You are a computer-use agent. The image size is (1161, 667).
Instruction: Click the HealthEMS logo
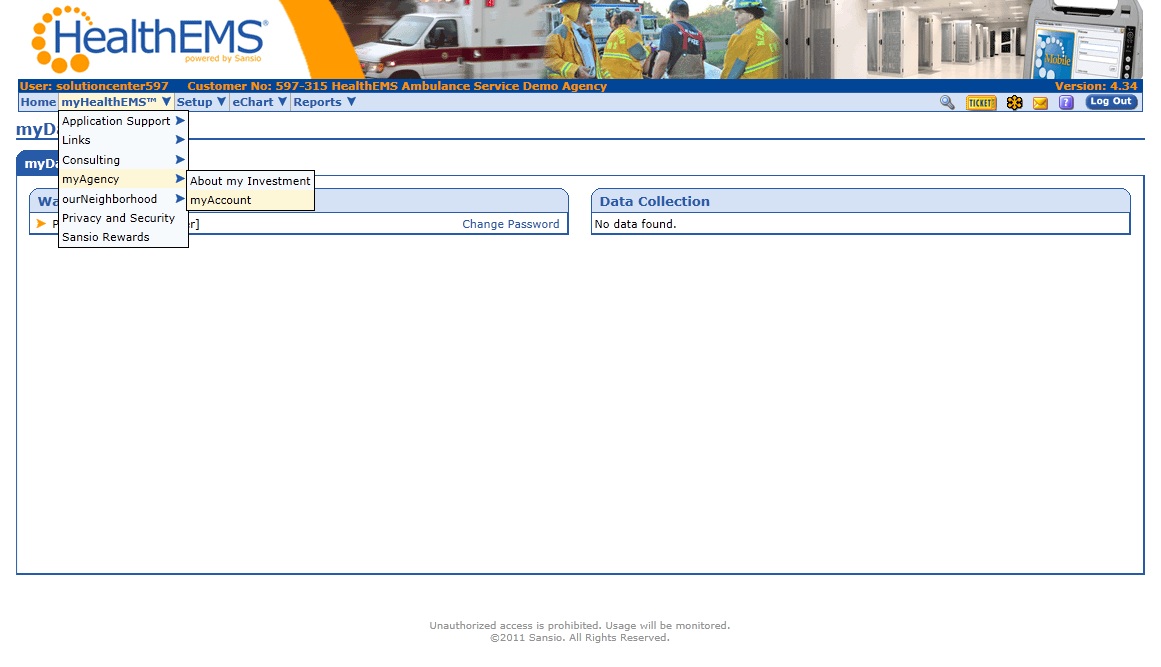[150, 40]
